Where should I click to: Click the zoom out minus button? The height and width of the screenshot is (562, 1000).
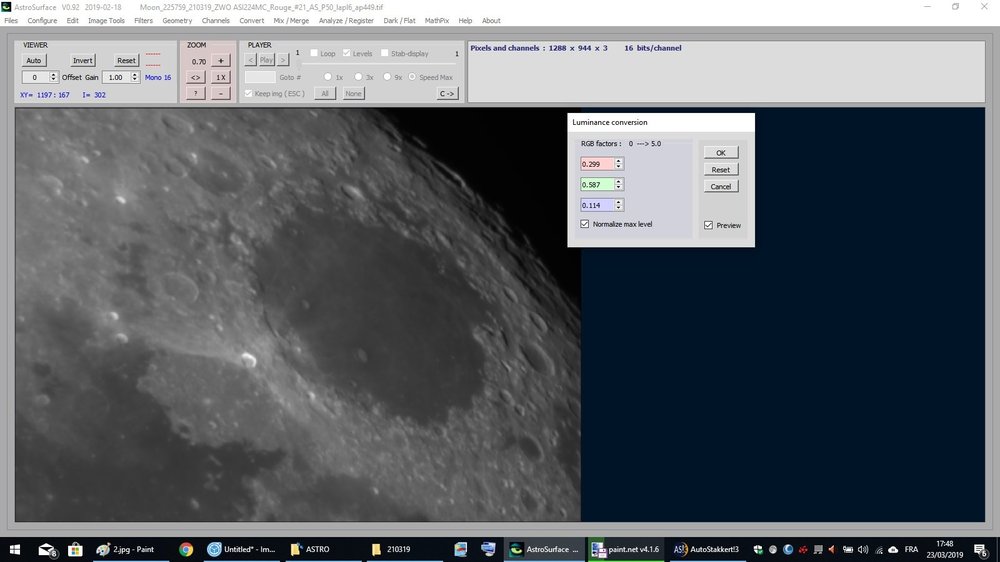pos(221,93)
